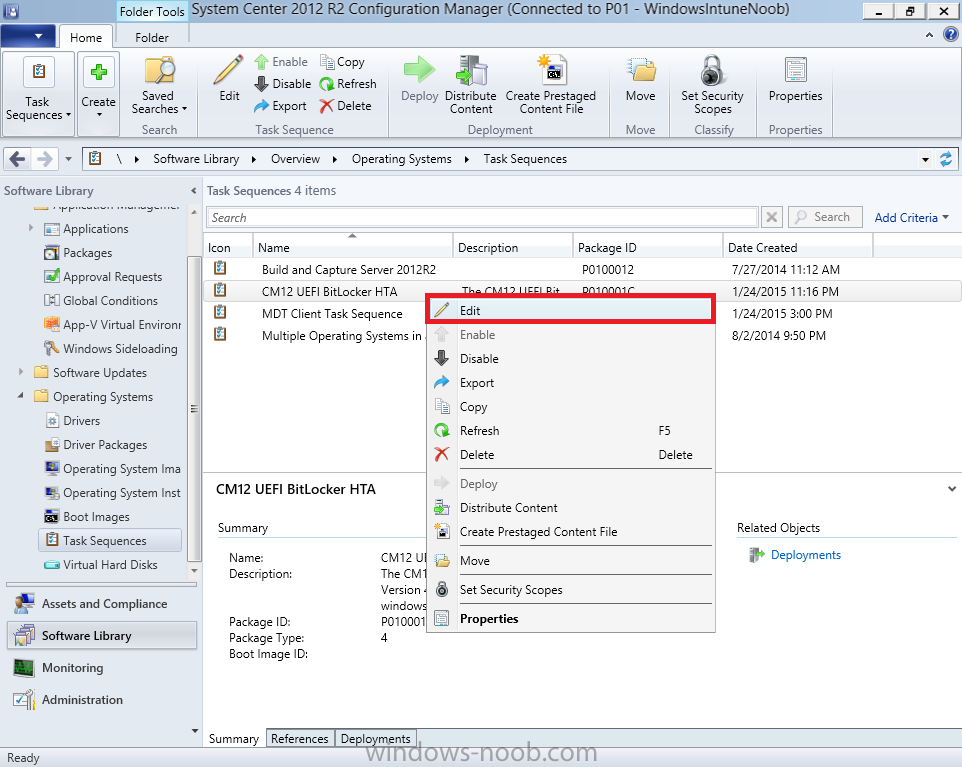Select MDT Client Task Sequence row

point(332,314)
